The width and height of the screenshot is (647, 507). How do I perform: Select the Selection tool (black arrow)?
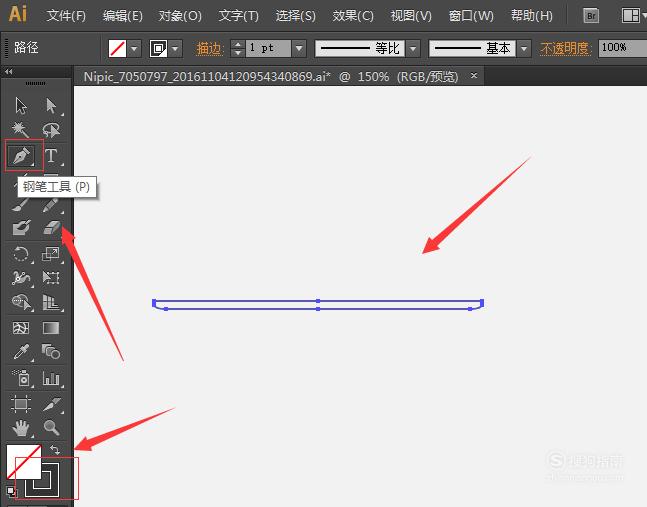[x=21, y=106]
